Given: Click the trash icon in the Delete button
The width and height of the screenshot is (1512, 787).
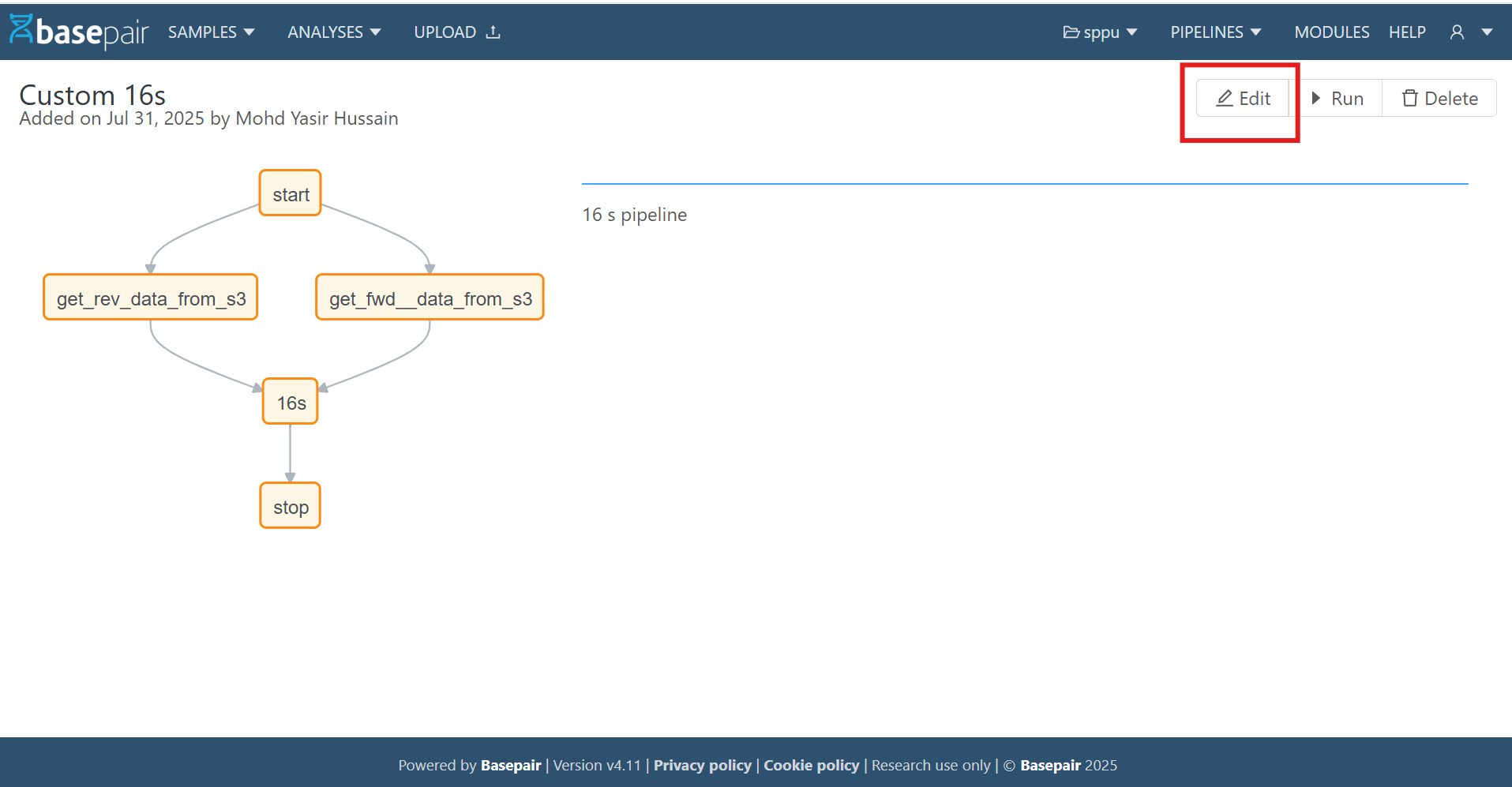Looking at the screenshot, I should coord(1410,98).
